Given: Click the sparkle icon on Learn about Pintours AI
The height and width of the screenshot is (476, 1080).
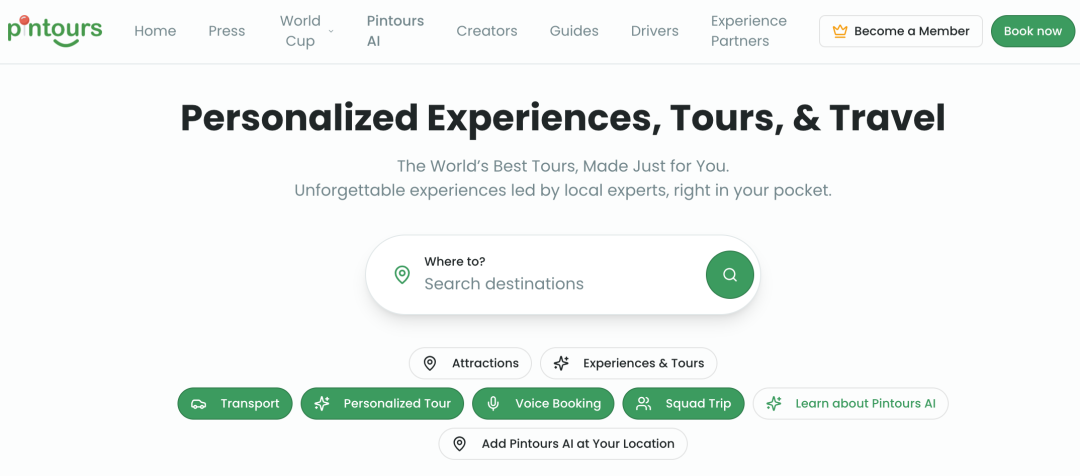Looking at the screenshot, I should (773, 404).
